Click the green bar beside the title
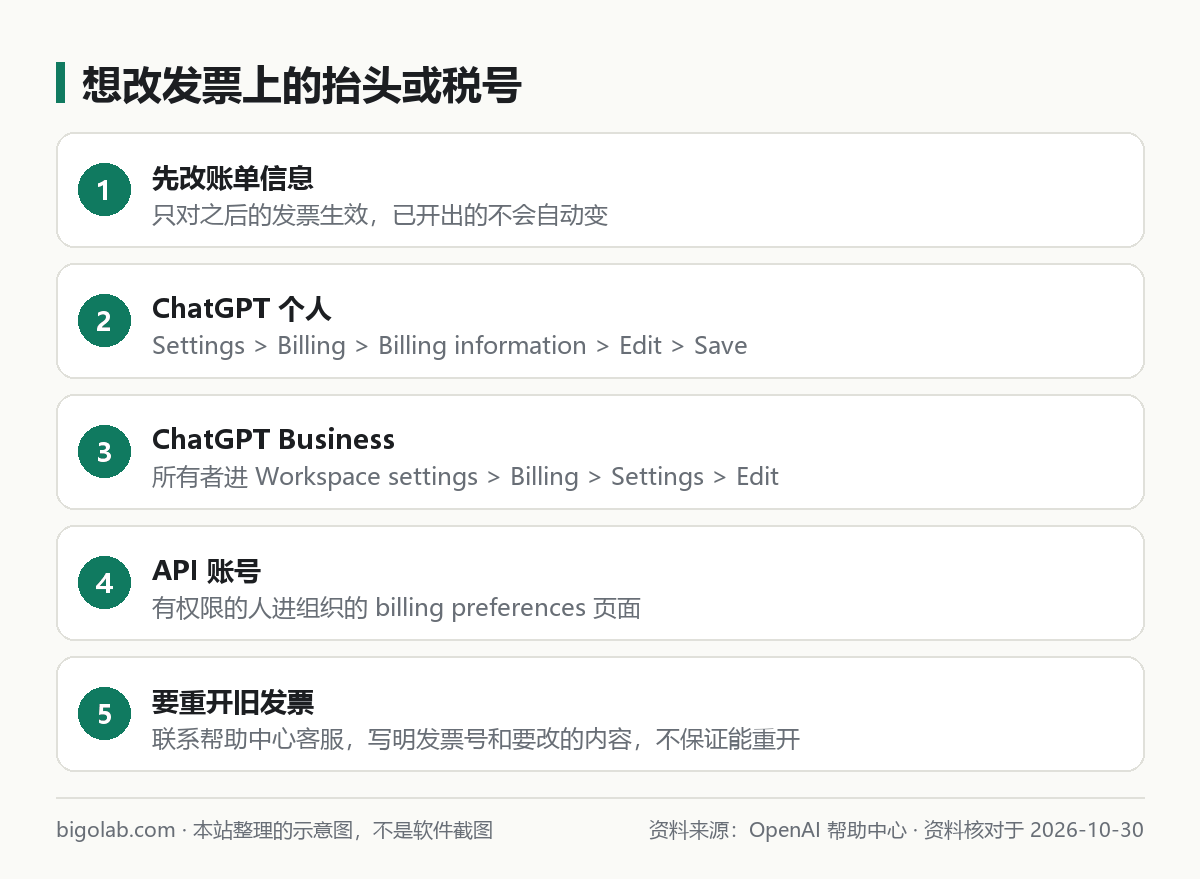Viewport: 1200px width, 879px height. (x=60, y=83)
